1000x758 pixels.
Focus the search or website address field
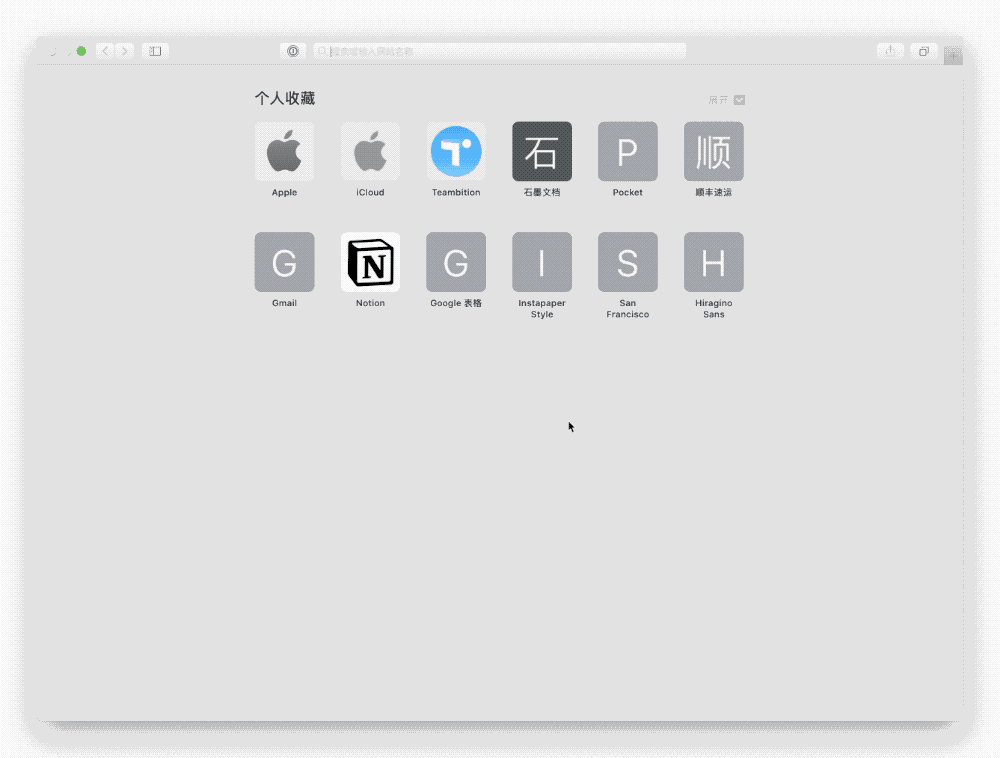500,51
